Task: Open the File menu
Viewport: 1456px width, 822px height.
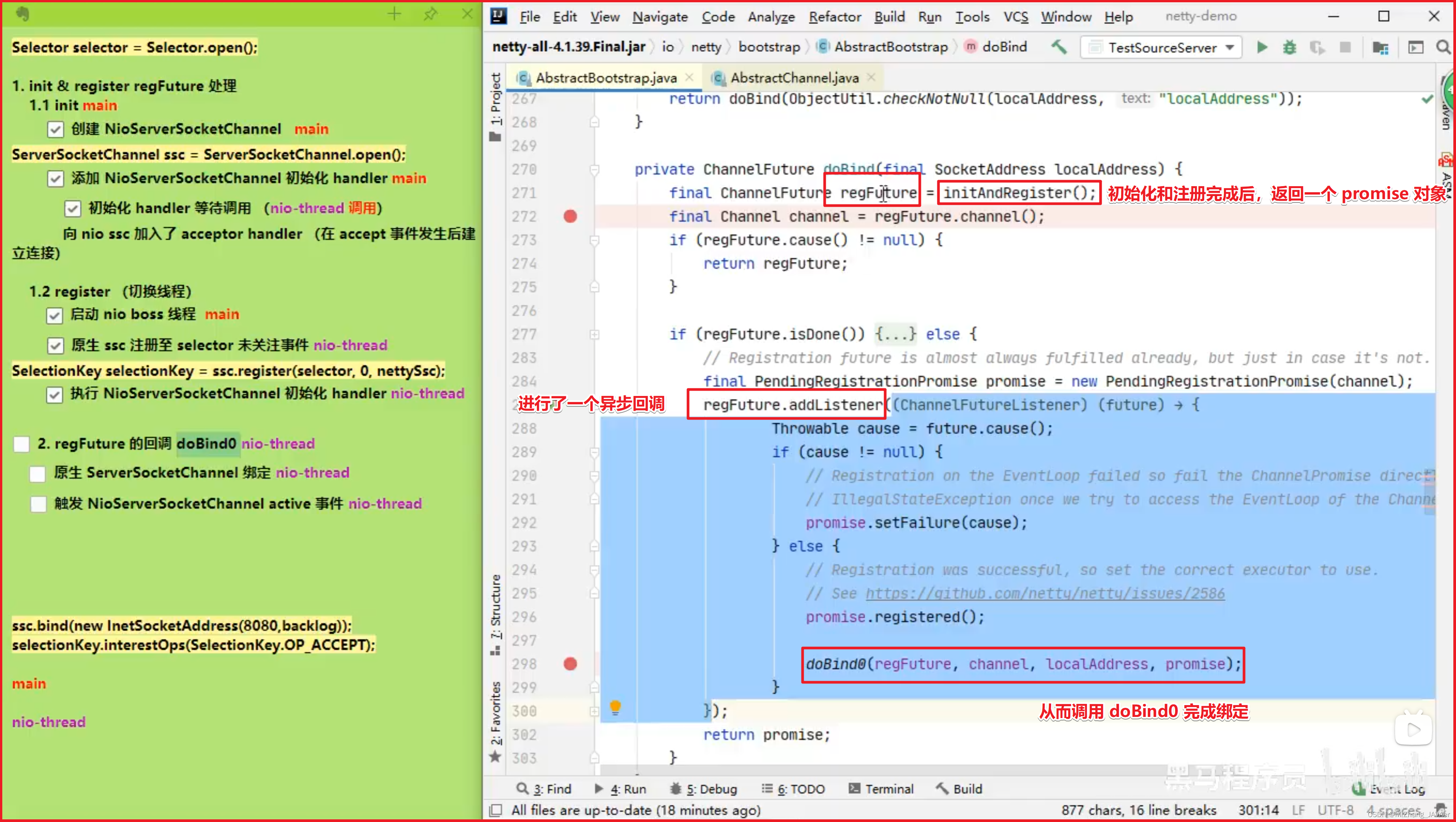Action: point(530,17)
